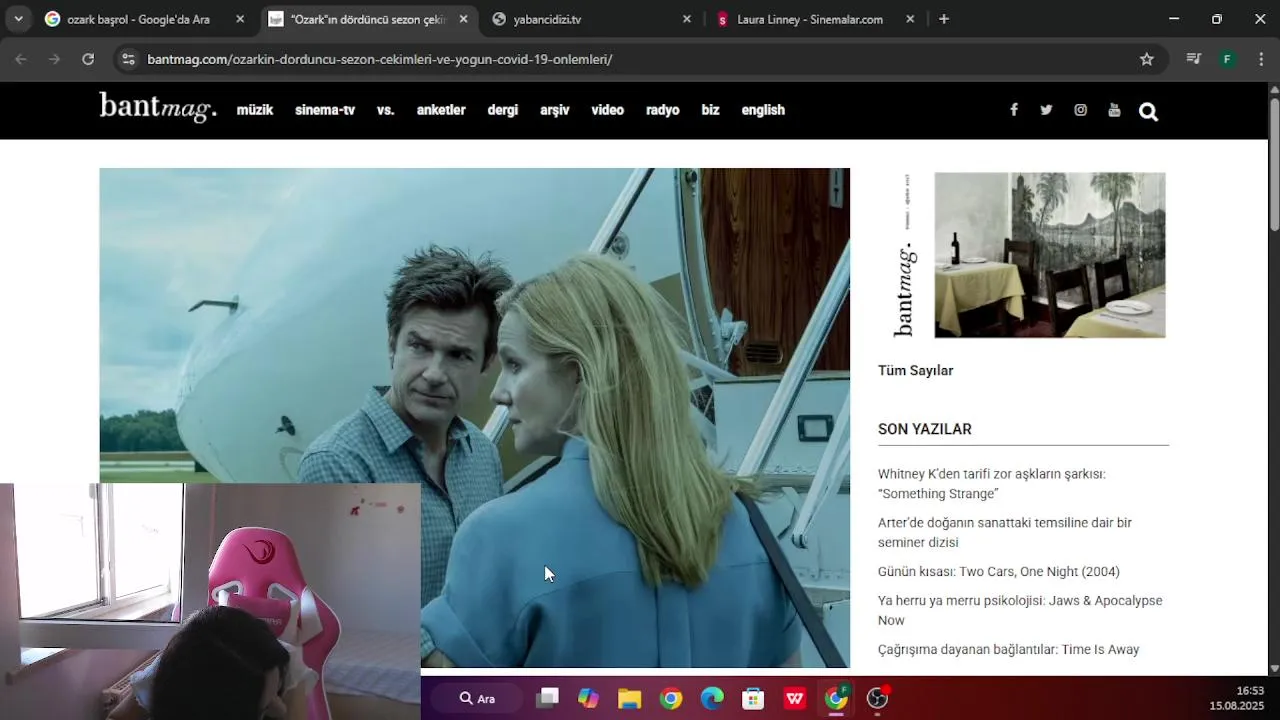Click scrollbar down arrow
This screenshot has width=1280, height=720.
click(1274, 668)
